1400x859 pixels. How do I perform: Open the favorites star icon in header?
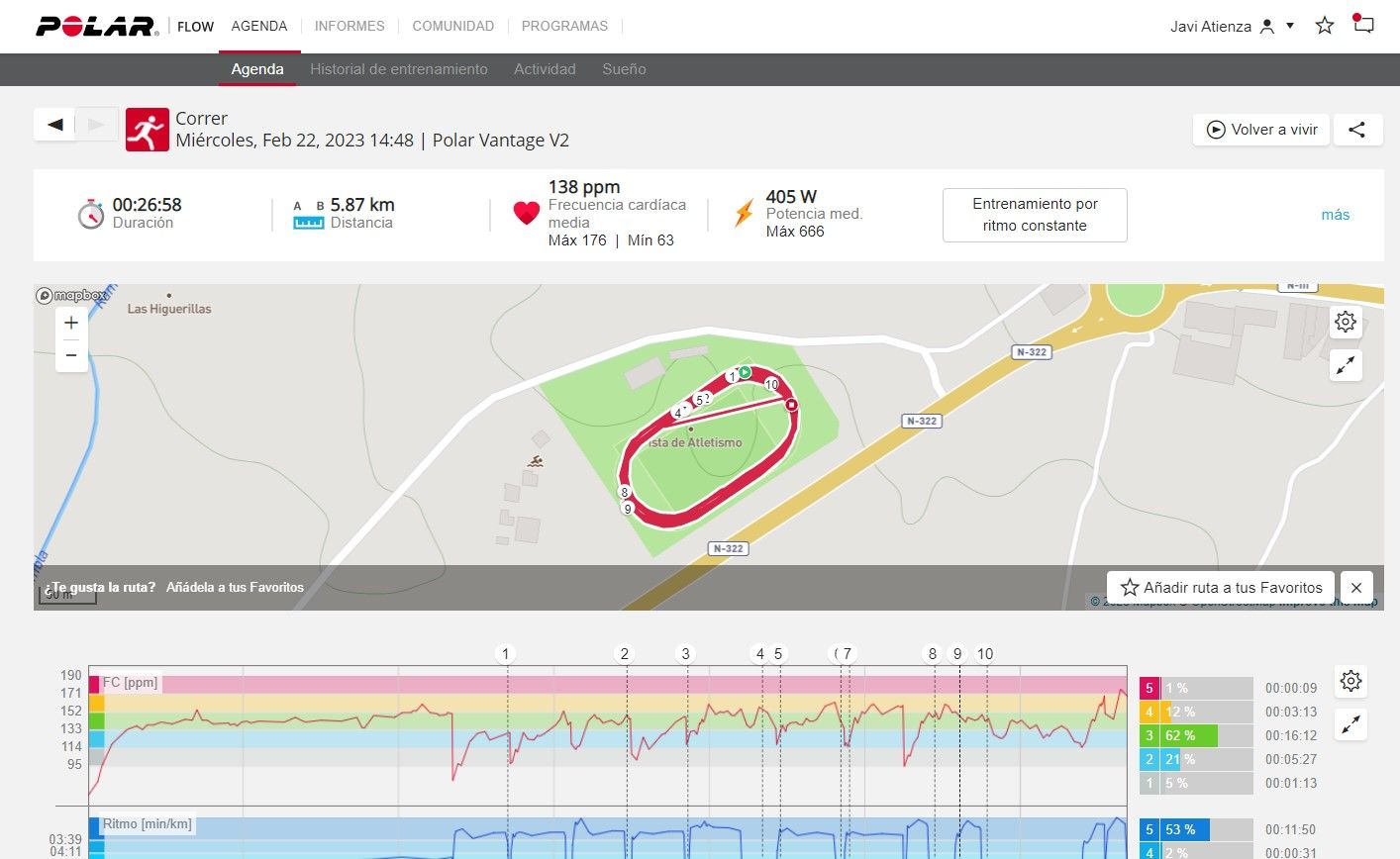click(1325, 26)
